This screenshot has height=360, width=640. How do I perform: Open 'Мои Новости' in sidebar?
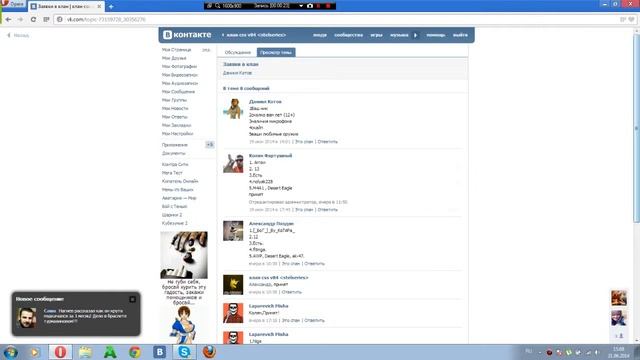(175, 109)
